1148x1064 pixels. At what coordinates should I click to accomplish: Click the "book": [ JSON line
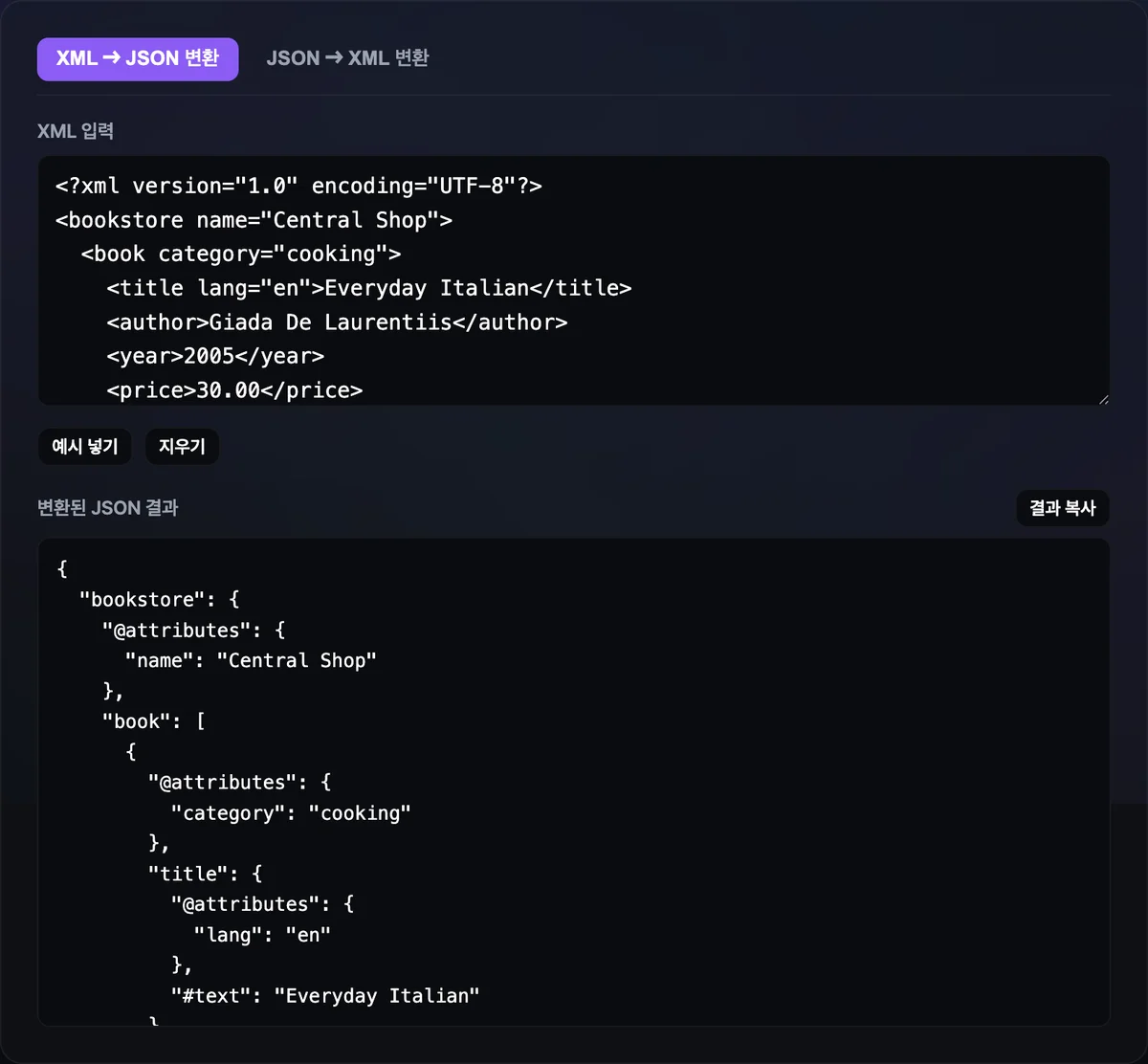[x=153, y=721]
